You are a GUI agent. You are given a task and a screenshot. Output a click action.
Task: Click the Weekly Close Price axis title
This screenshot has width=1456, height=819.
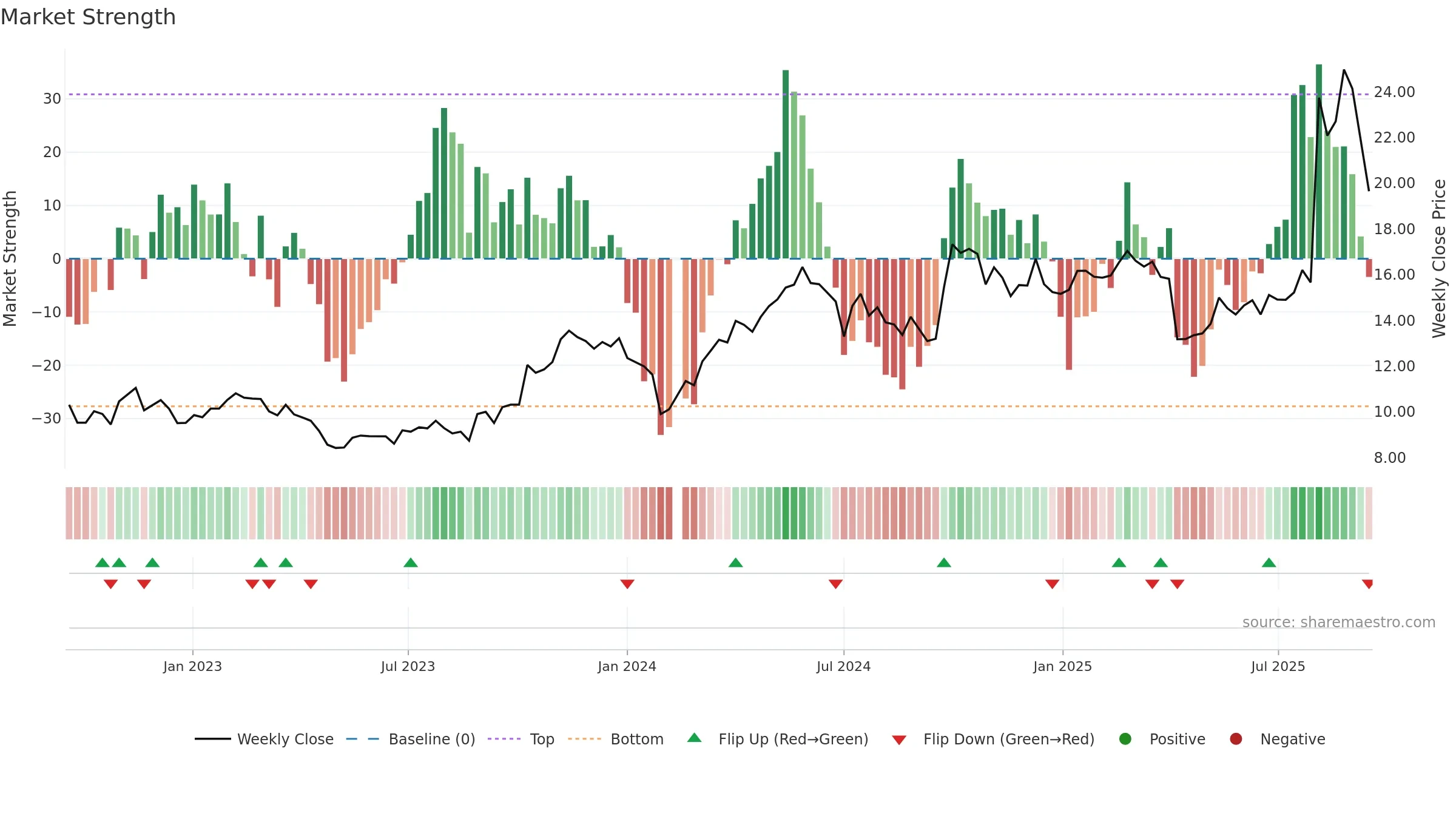1439,258
